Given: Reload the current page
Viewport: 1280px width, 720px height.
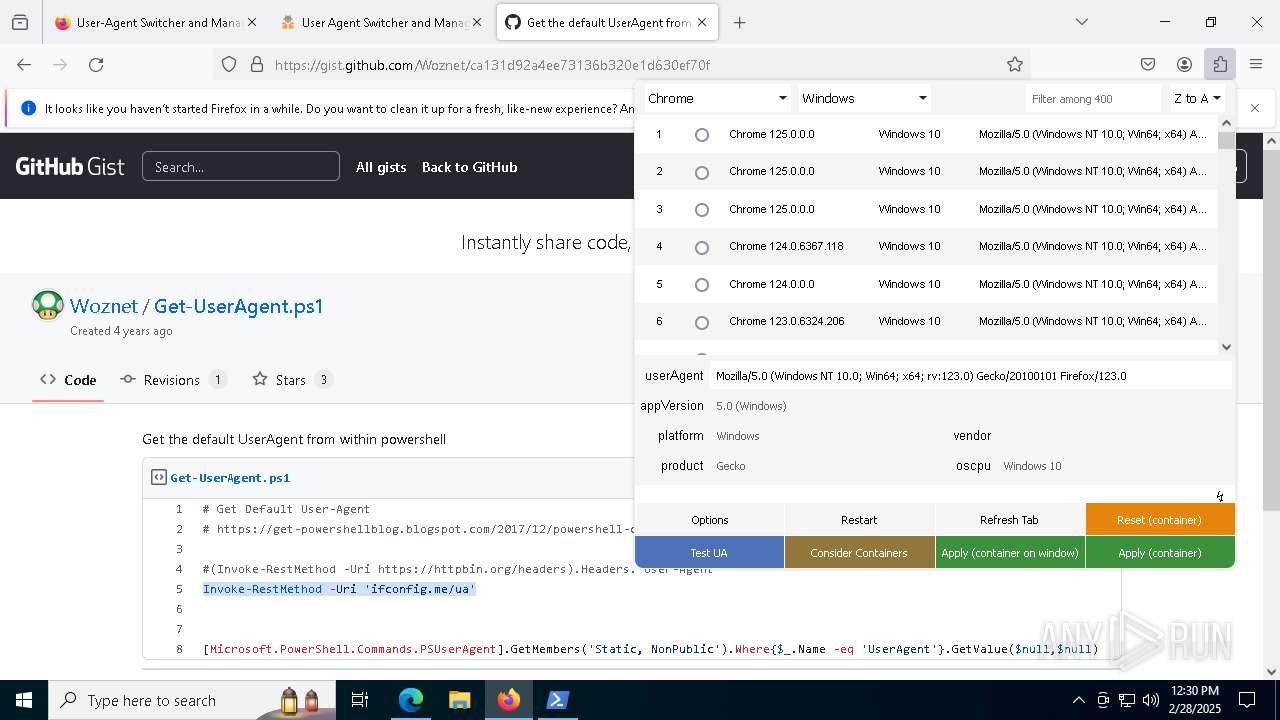Looking at the screenshot, I should [96, 64].
